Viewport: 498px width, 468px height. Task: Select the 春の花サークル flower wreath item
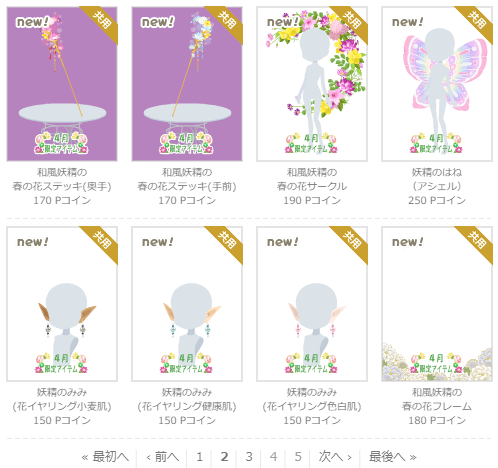coord(312,84)
